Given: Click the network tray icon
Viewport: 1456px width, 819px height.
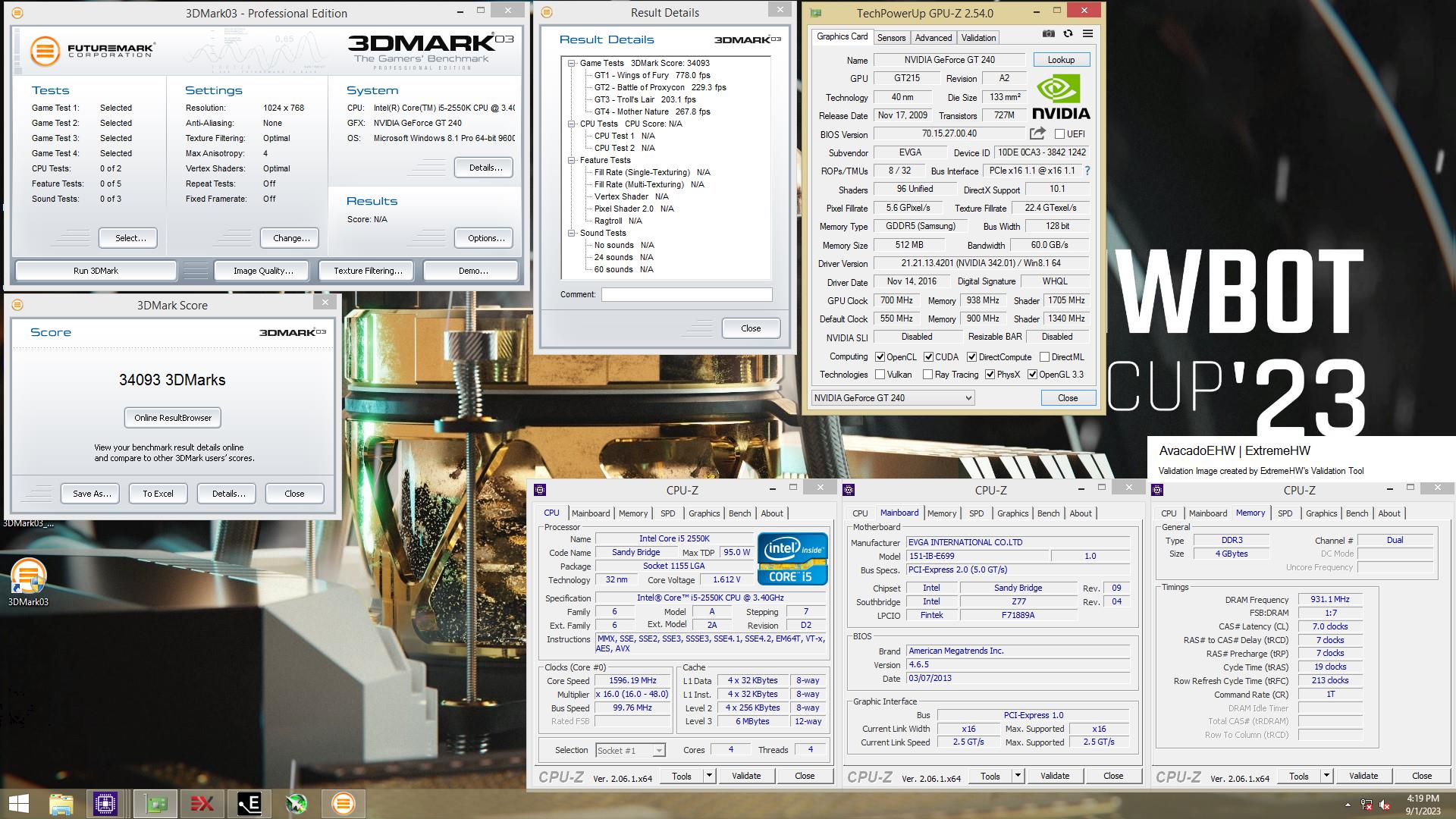Looking at the screenshot, I should 1367,805.
